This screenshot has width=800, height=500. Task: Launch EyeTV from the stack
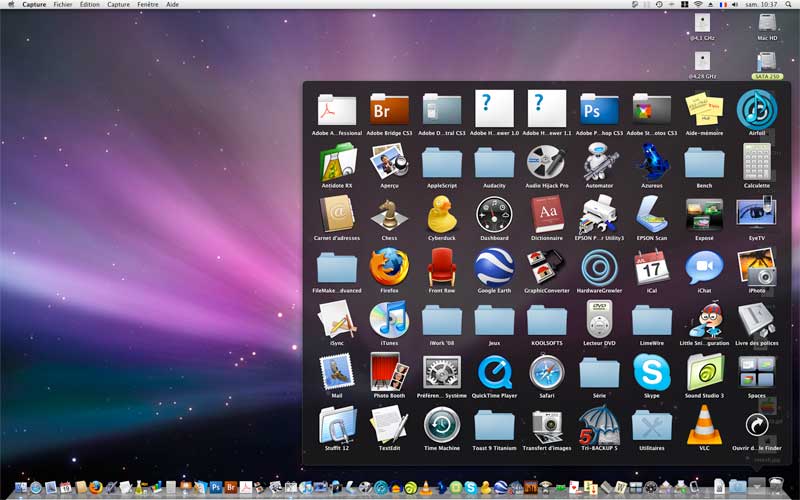point(757,214)
